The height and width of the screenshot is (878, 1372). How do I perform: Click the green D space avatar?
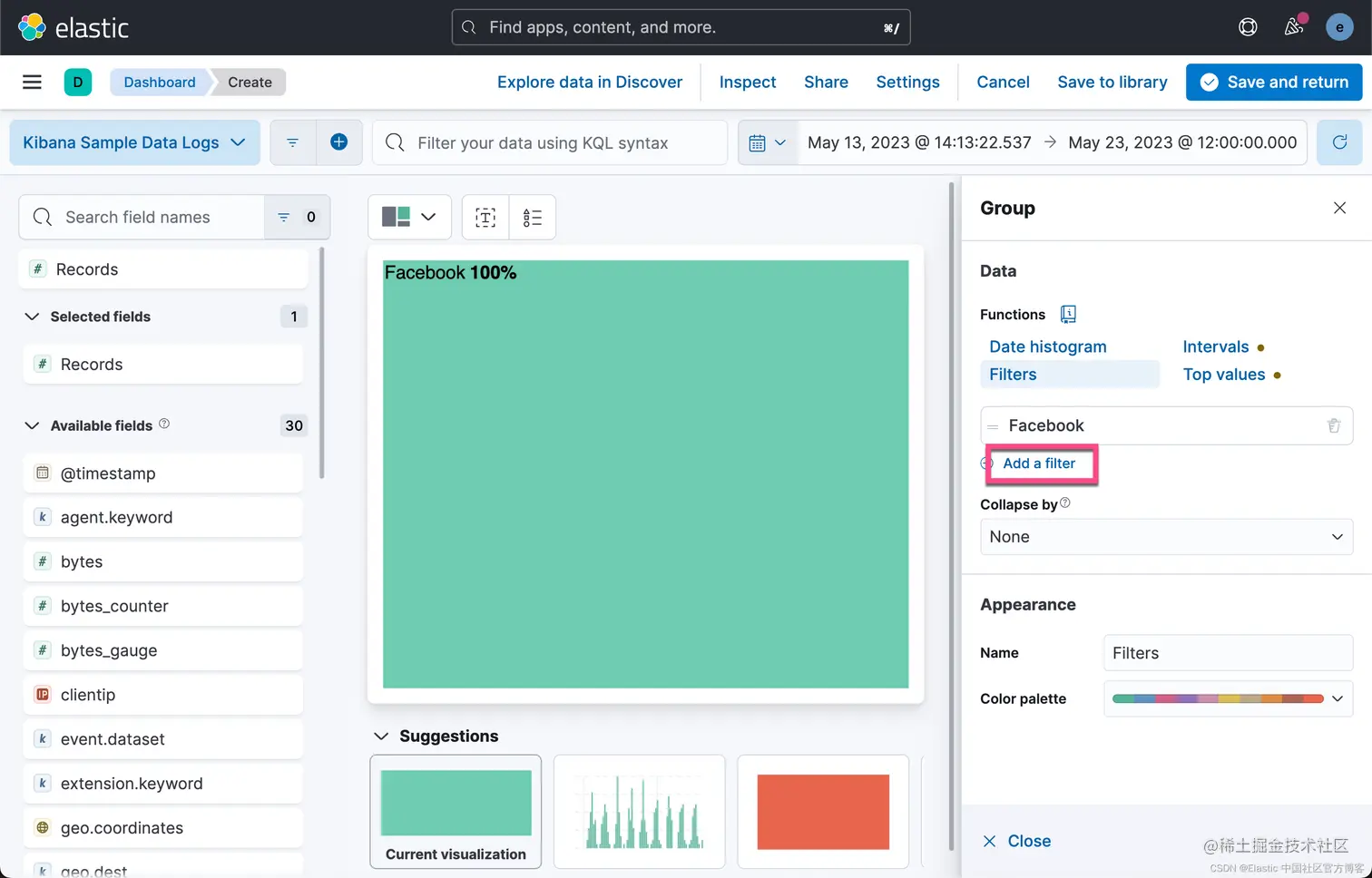[78, 82]
